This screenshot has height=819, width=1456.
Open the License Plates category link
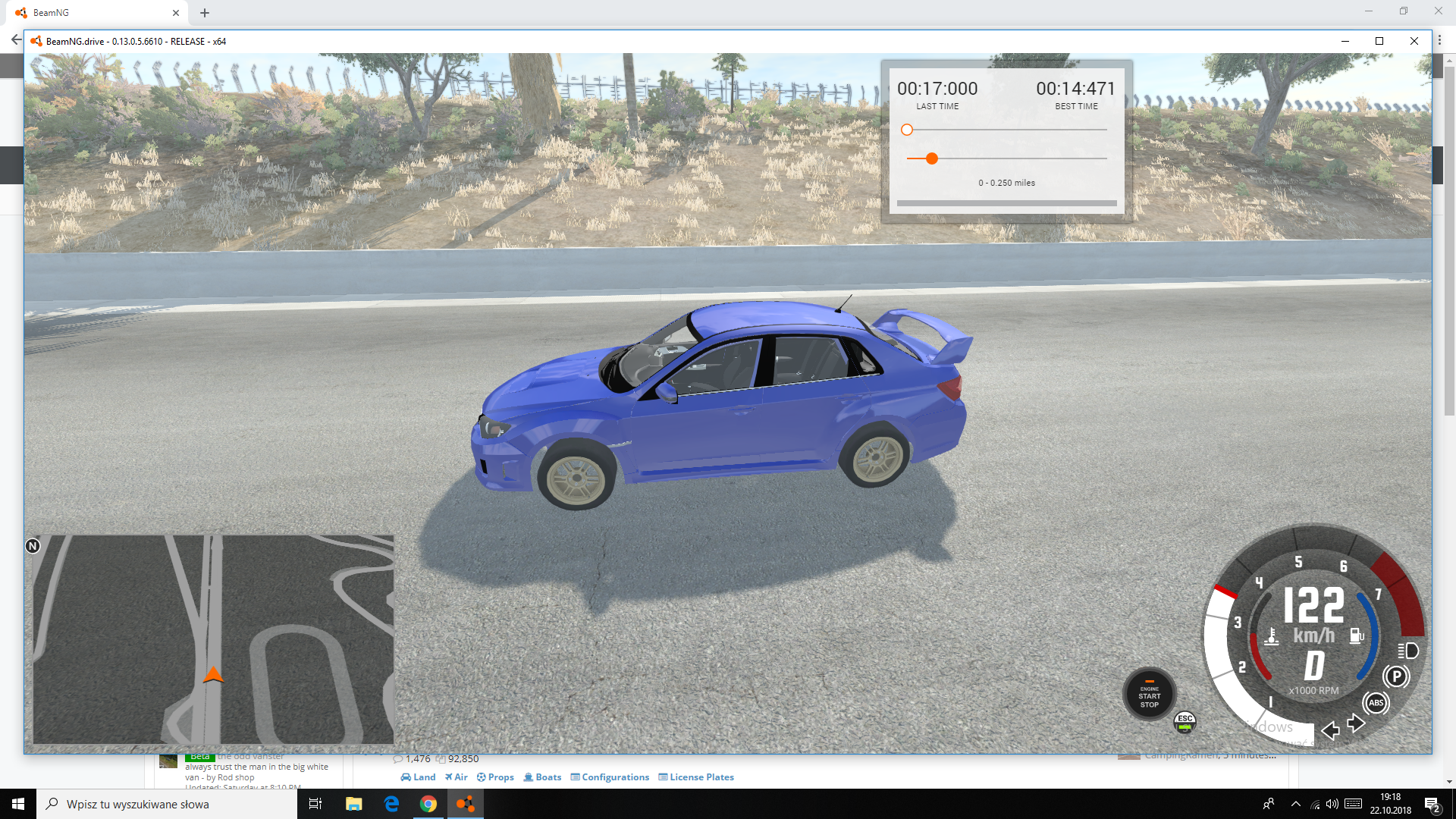coord(696,777)
